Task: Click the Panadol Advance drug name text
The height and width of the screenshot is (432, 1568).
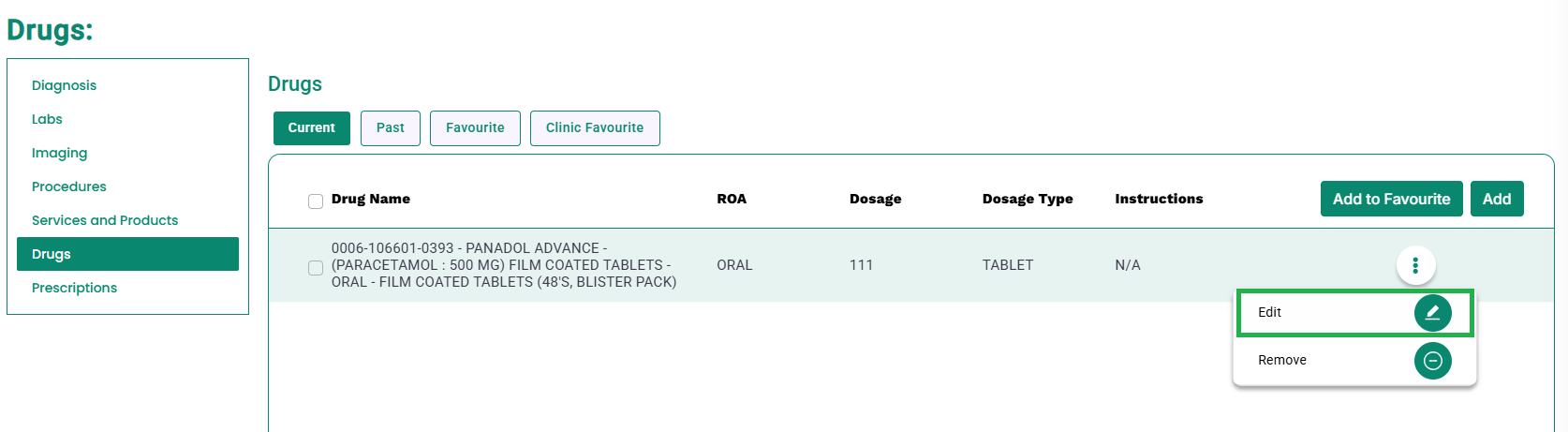Action: tap(504, 265)
